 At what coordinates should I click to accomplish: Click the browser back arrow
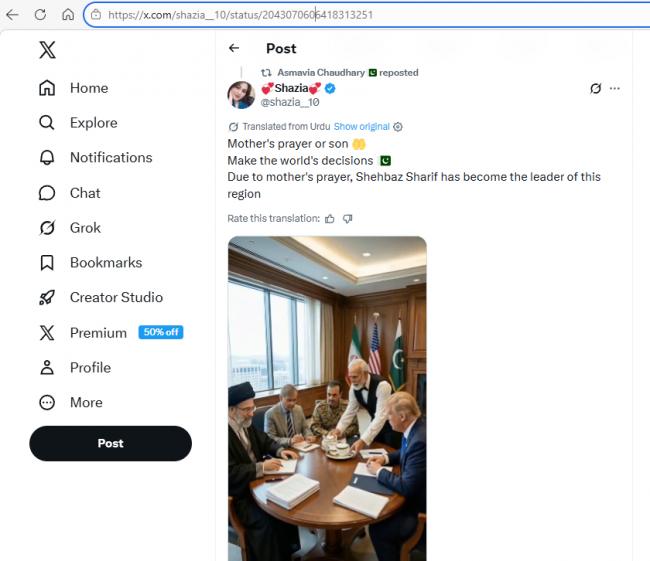(x=12, y=15)
